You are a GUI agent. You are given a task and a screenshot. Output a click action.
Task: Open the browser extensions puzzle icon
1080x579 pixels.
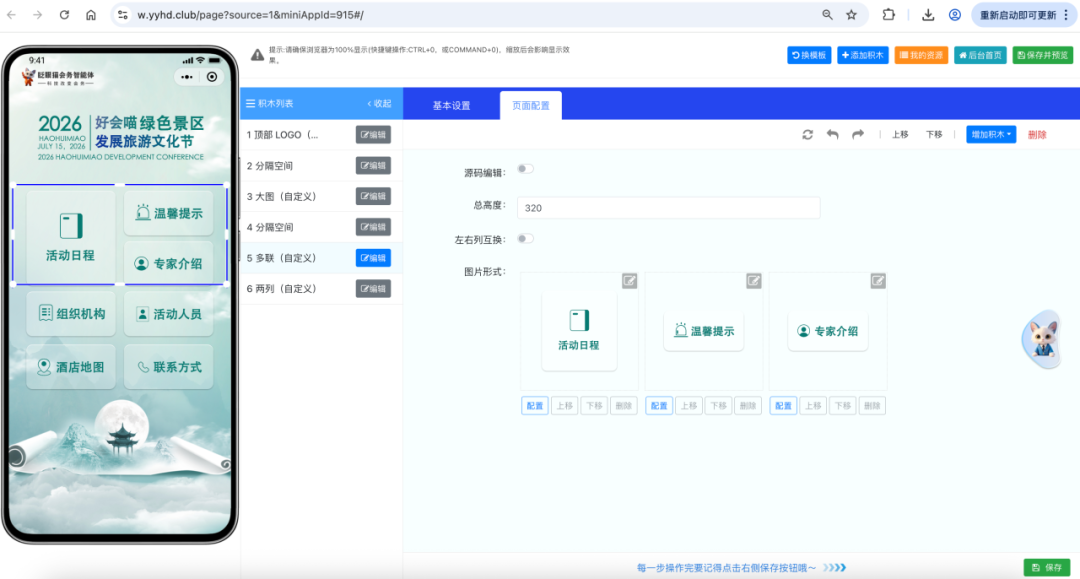[x=888, y=15]
